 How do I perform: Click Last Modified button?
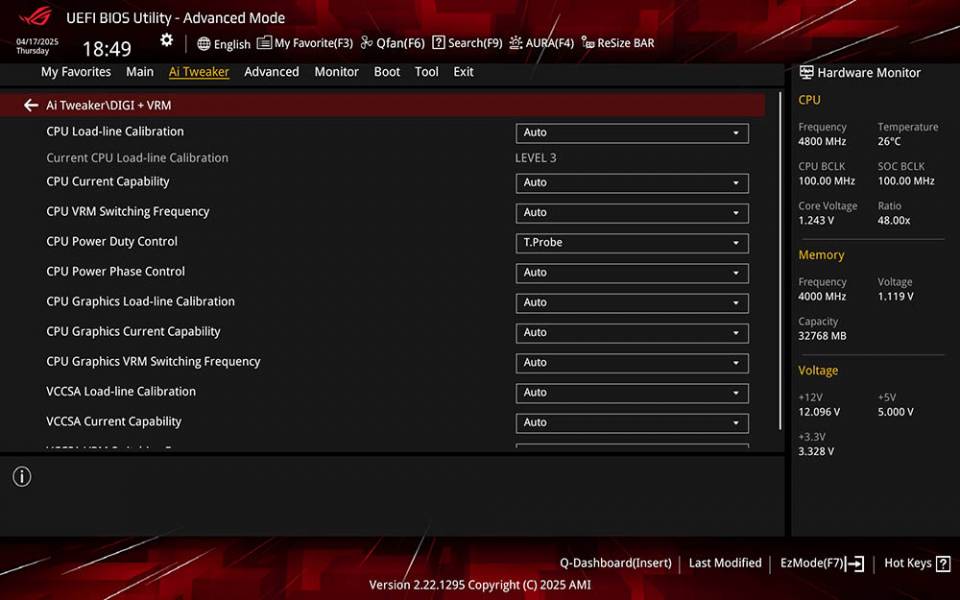725,563
